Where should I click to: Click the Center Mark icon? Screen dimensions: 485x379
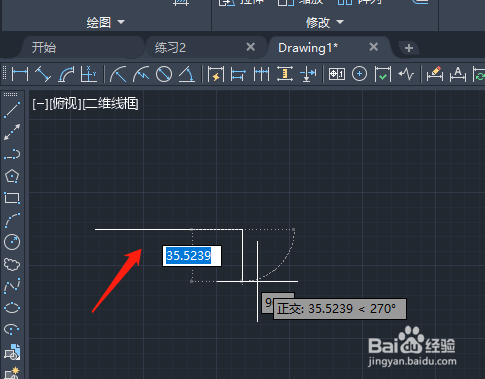(x=359, y=74)
